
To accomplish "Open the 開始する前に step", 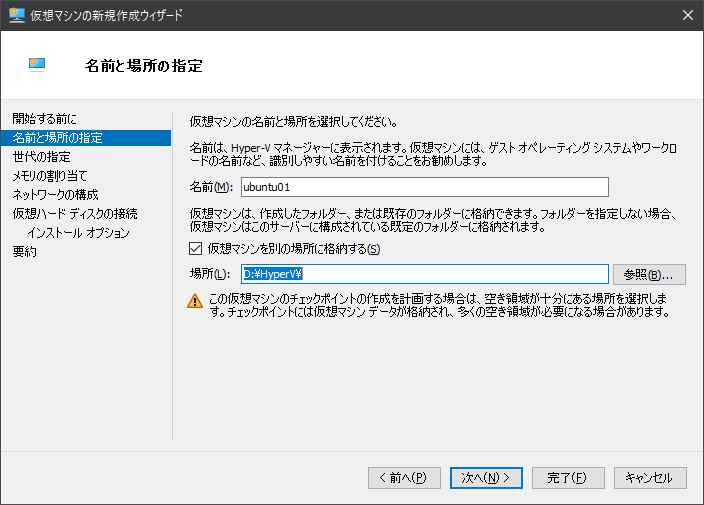I will [44, 119].
